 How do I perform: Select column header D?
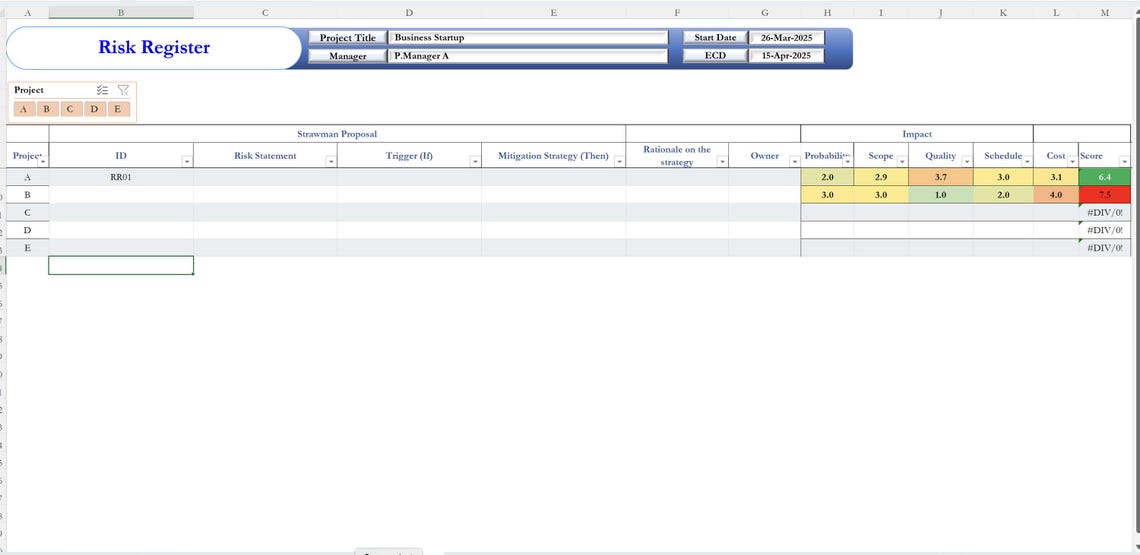pos(409,12)
